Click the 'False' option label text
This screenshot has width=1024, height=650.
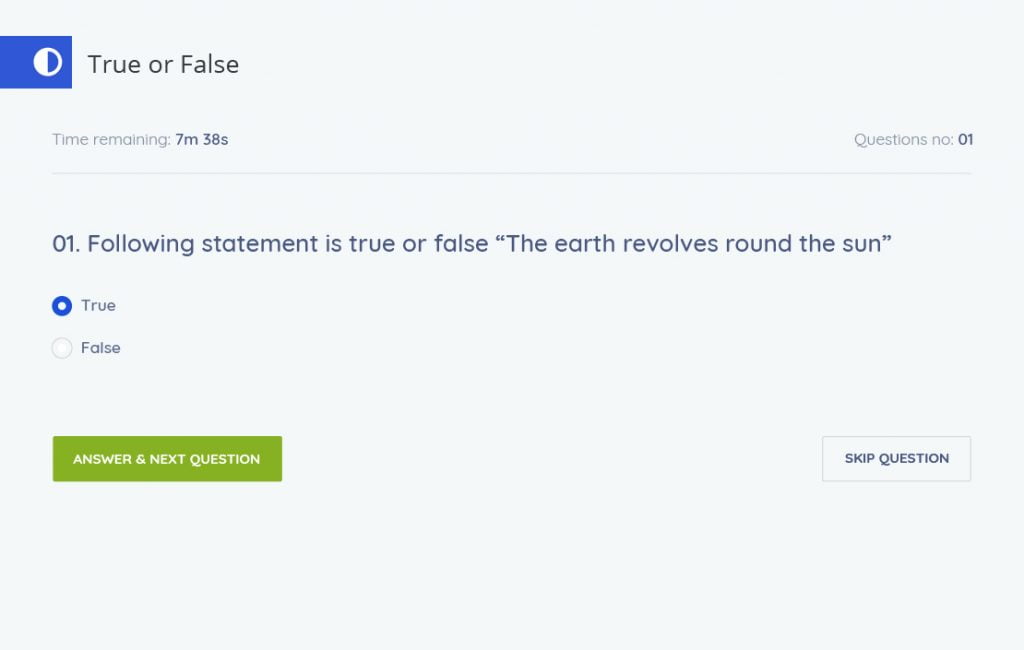[101, 348]
